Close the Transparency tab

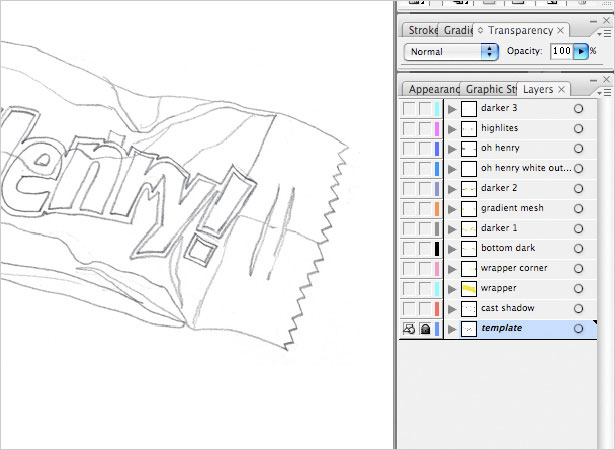click(x=561, y=30)
